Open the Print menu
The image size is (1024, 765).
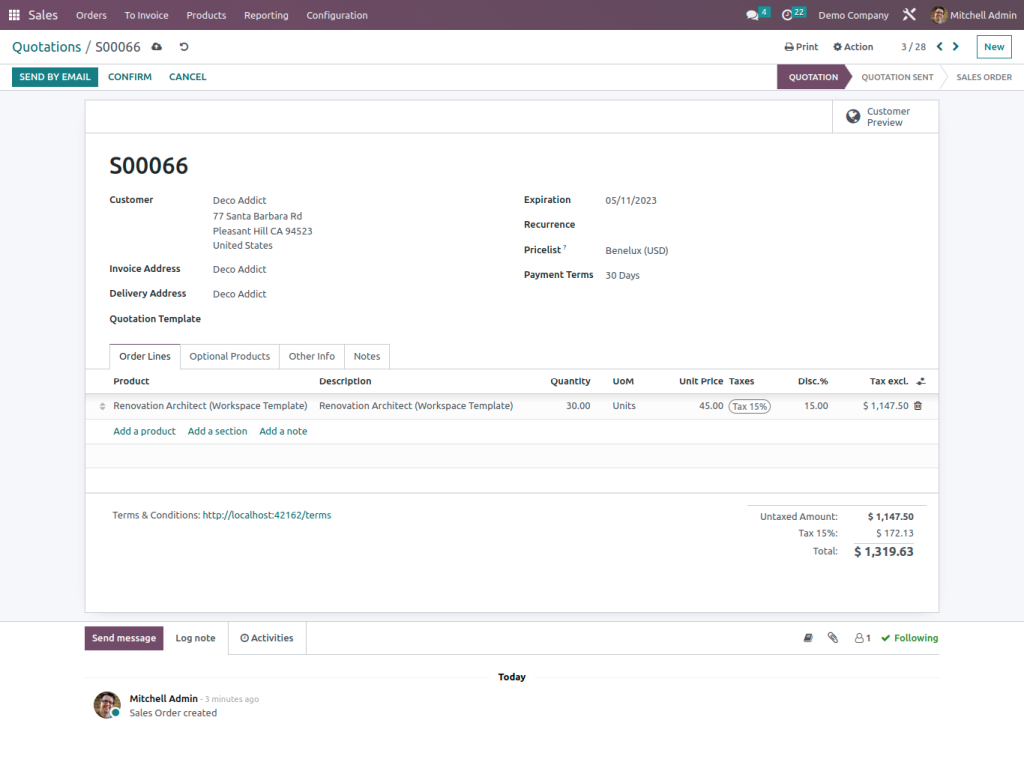coord(801,47)
